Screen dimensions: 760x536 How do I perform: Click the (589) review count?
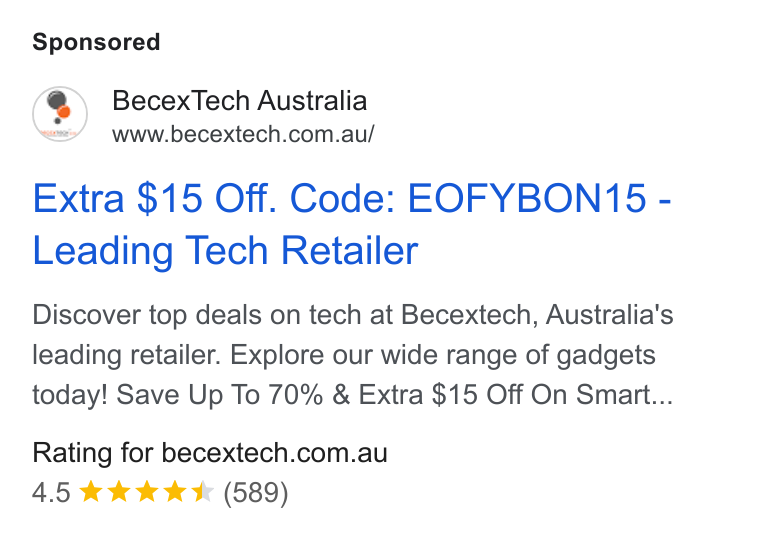click(x=256, y=493)
